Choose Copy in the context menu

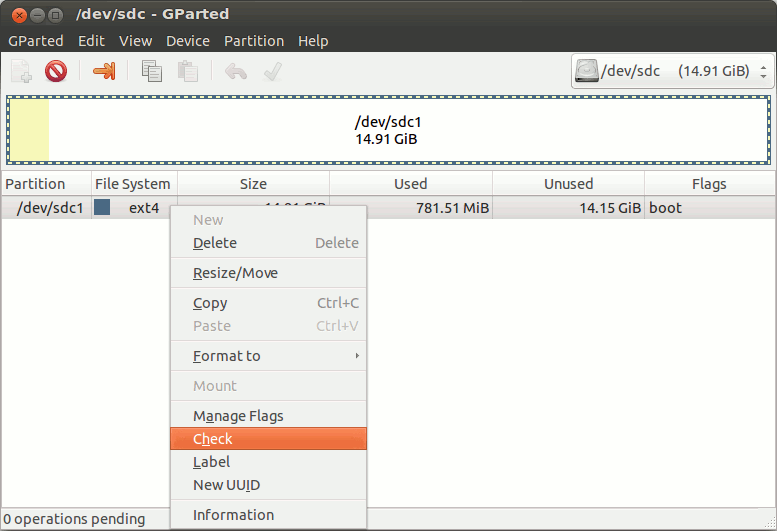click(x=268, y=303)
